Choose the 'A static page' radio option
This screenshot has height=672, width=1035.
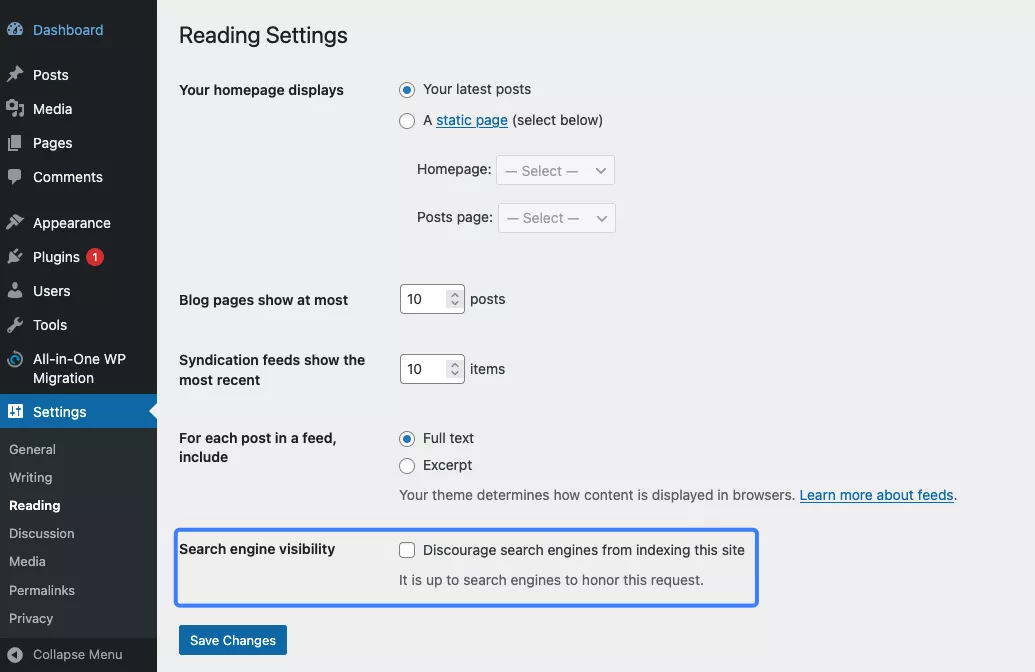click(407, 121)
